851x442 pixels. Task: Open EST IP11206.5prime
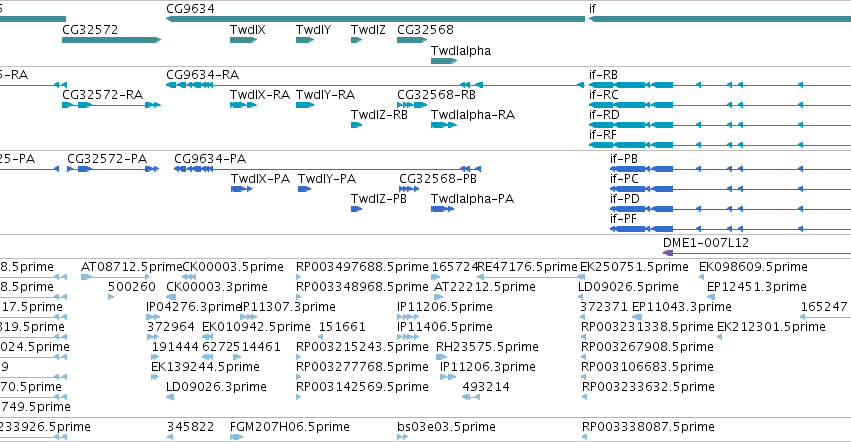[x=408, y=317]
